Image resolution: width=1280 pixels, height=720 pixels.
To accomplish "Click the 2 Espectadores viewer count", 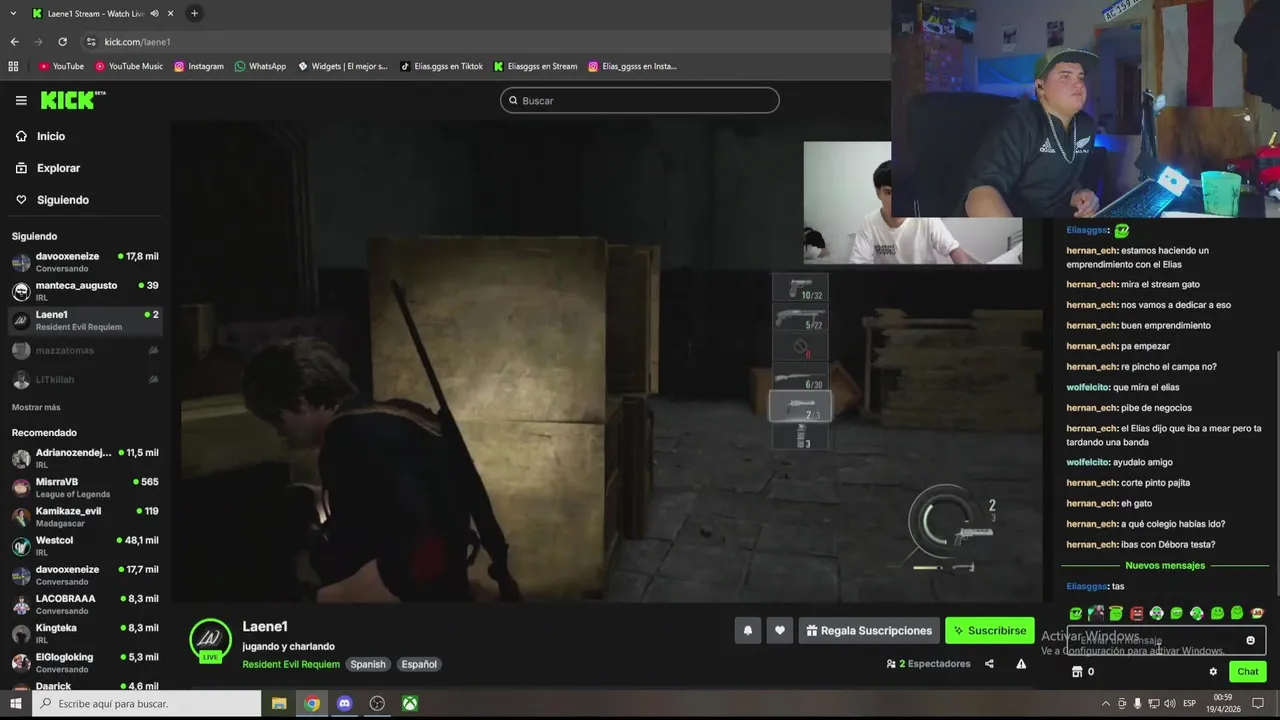I will click(928, 664).
